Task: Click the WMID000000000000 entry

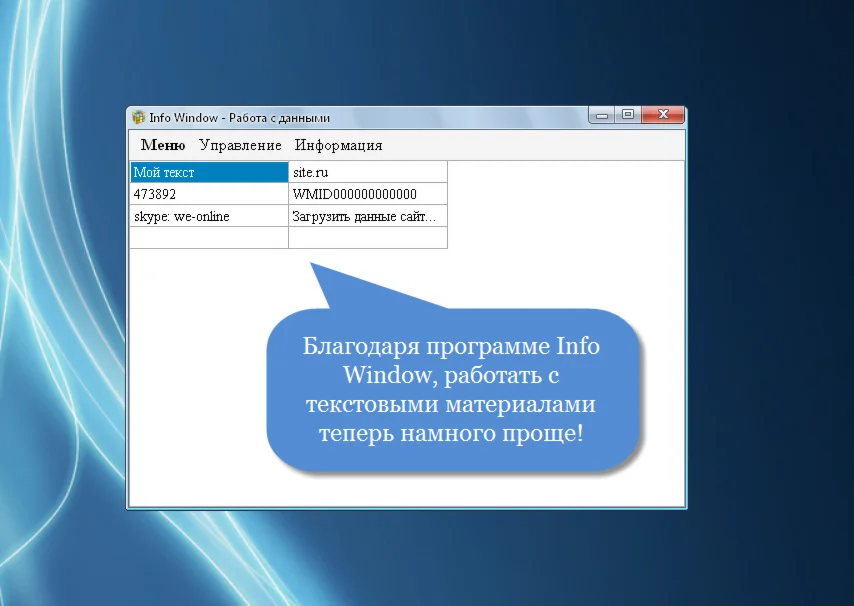Action: pyautogui.click(x=367, y=193)
